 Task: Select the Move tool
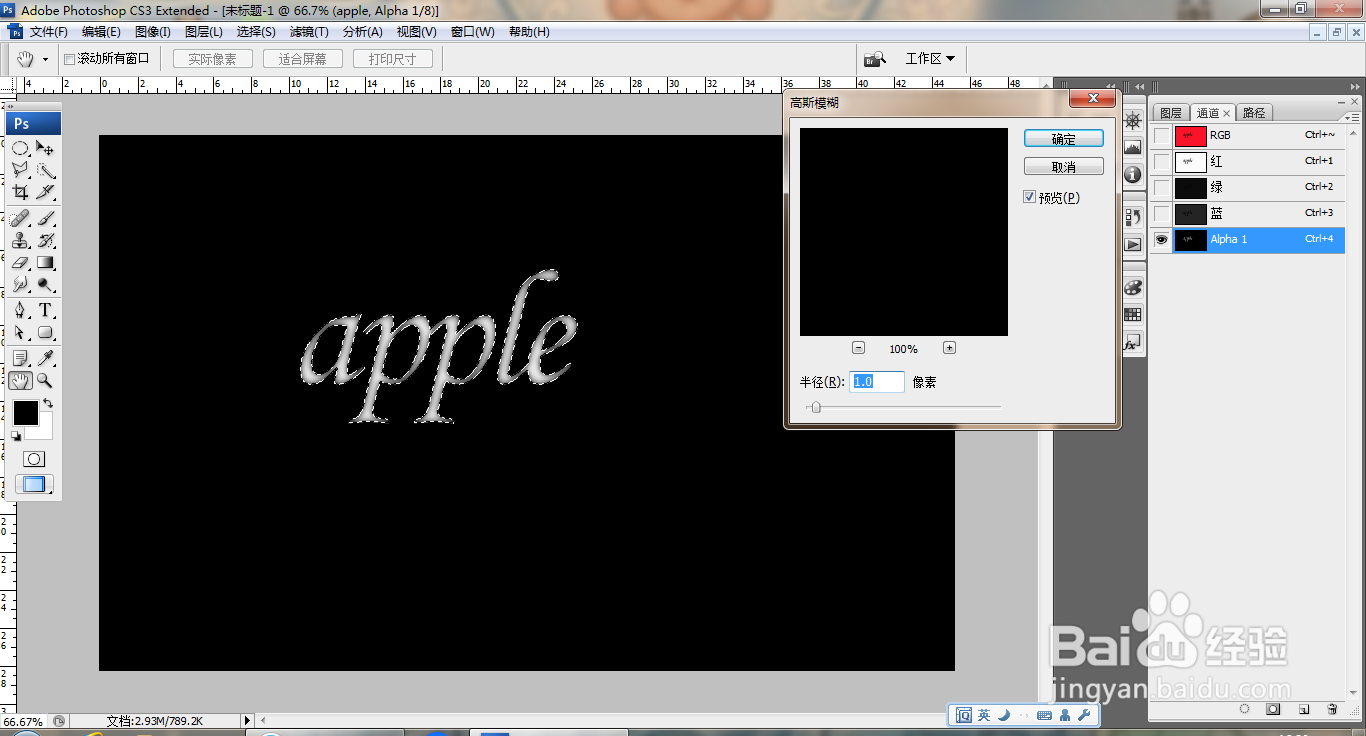point(45,148)
